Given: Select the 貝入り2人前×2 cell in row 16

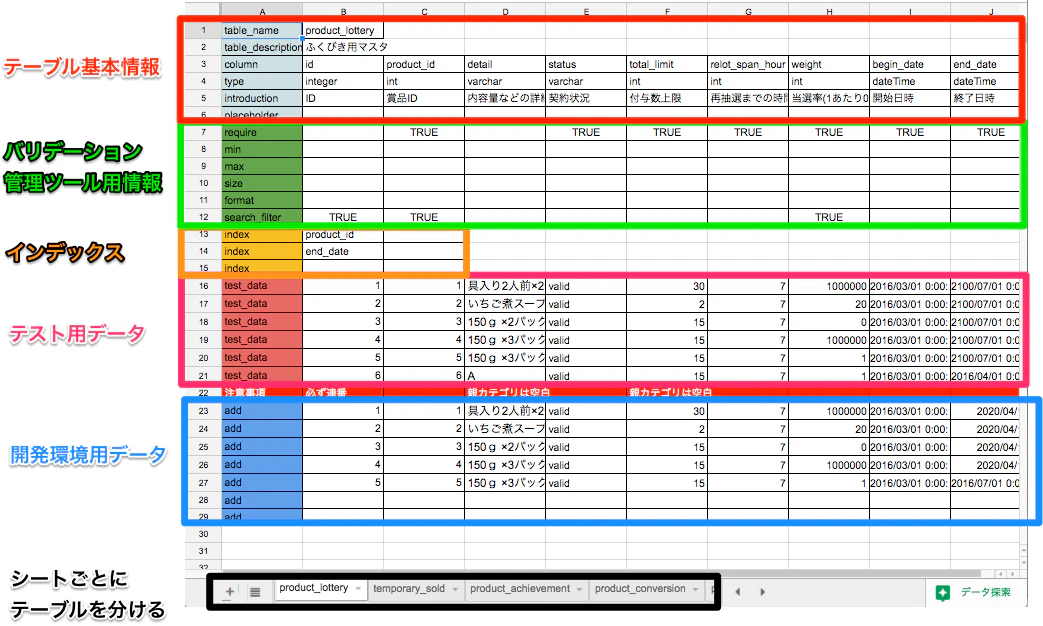Looking at the screenshot, I should [506, 286].
